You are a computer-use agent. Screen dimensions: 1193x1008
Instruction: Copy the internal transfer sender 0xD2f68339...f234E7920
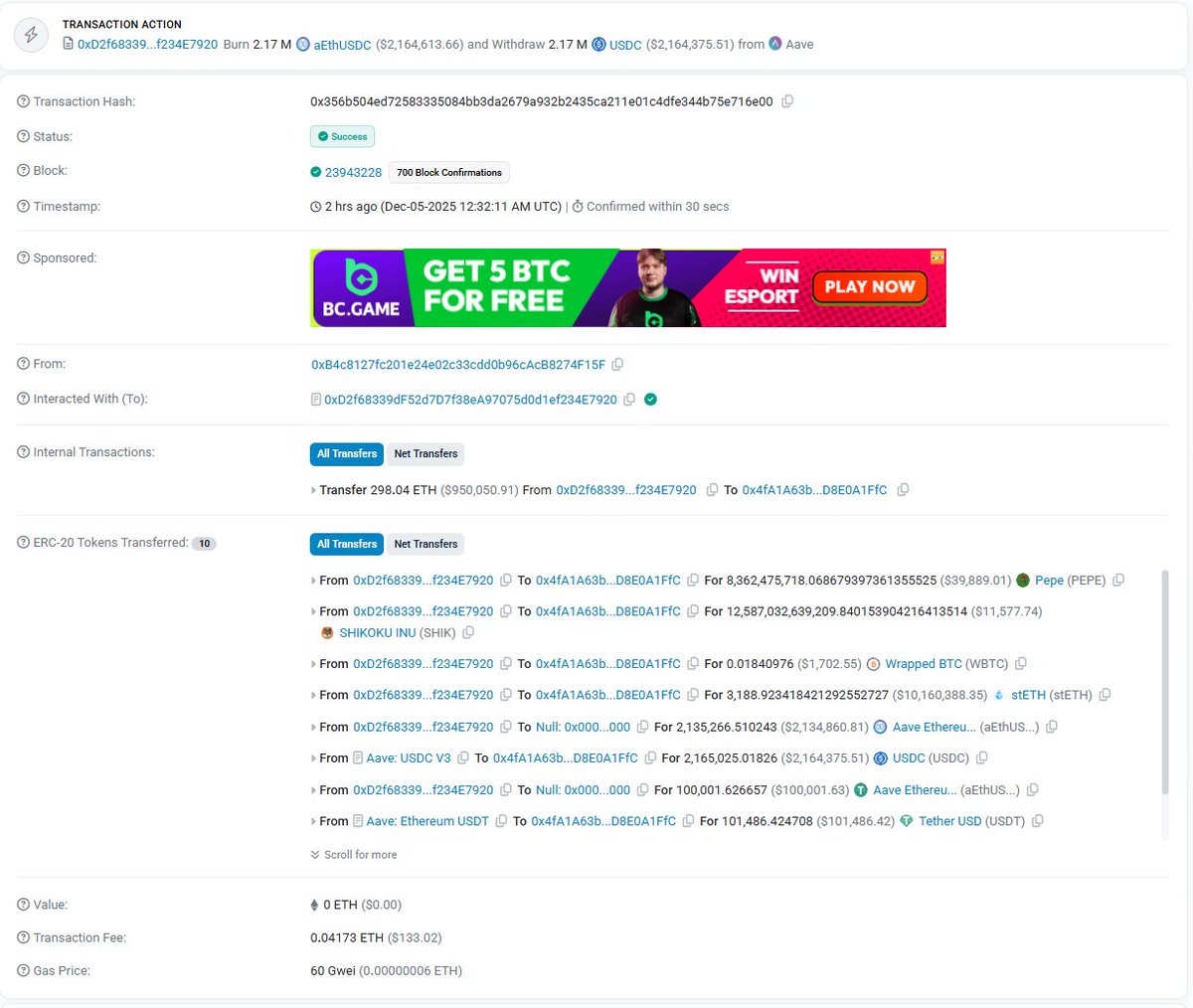pos(712,490)
